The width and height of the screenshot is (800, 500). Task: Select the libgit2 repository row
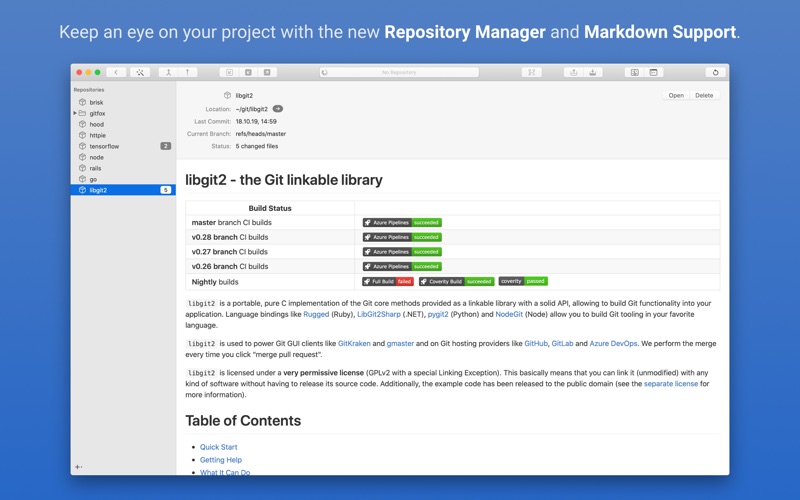(x=123, y=190)
